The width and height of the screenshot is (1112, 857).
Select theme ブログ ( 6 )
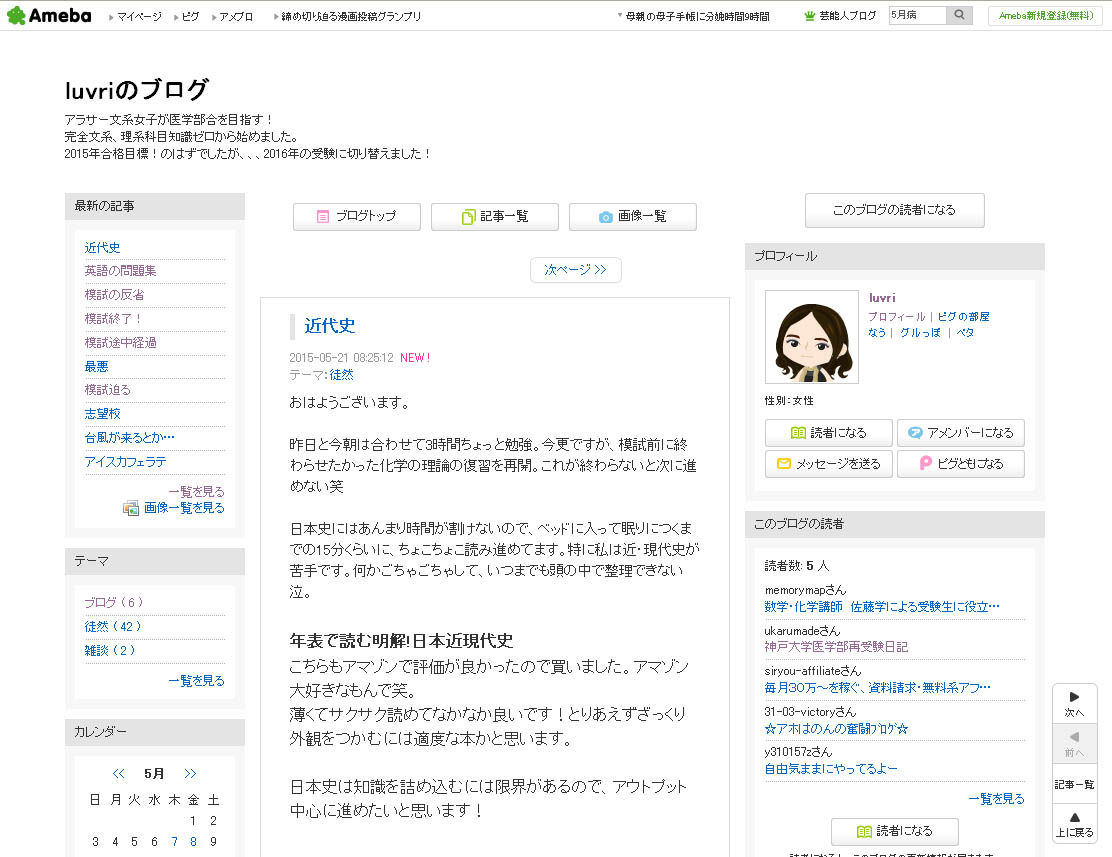point(113,602)
